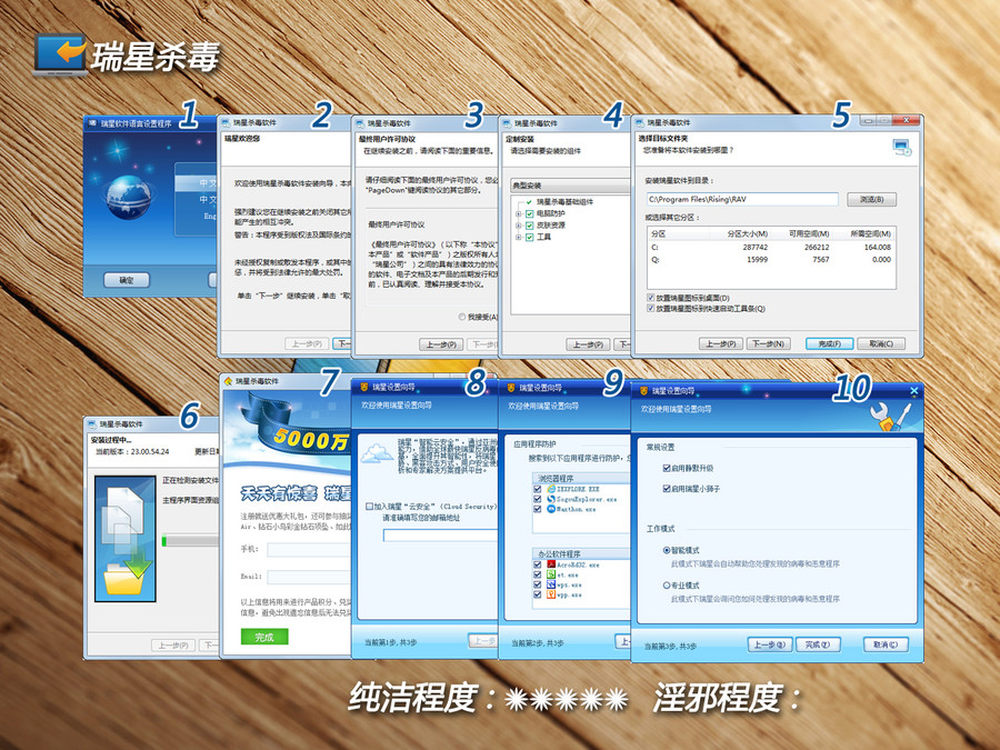
Task: Click the title bar icon of welcome window 2
Action: tap(225, 122)
